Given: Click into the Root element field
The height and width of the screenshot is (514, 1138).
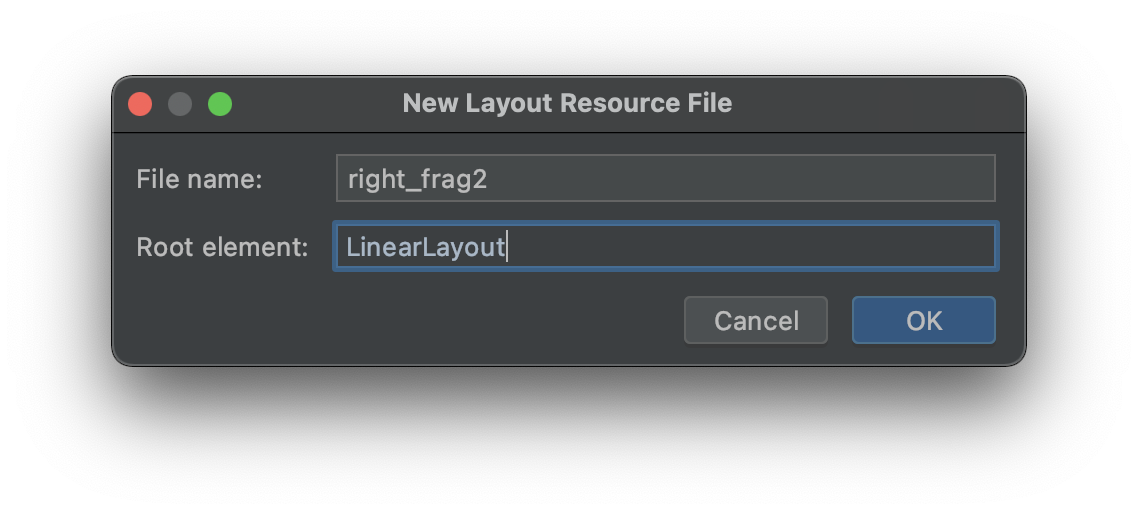Looking at the screenshot, I should [665, 247].
